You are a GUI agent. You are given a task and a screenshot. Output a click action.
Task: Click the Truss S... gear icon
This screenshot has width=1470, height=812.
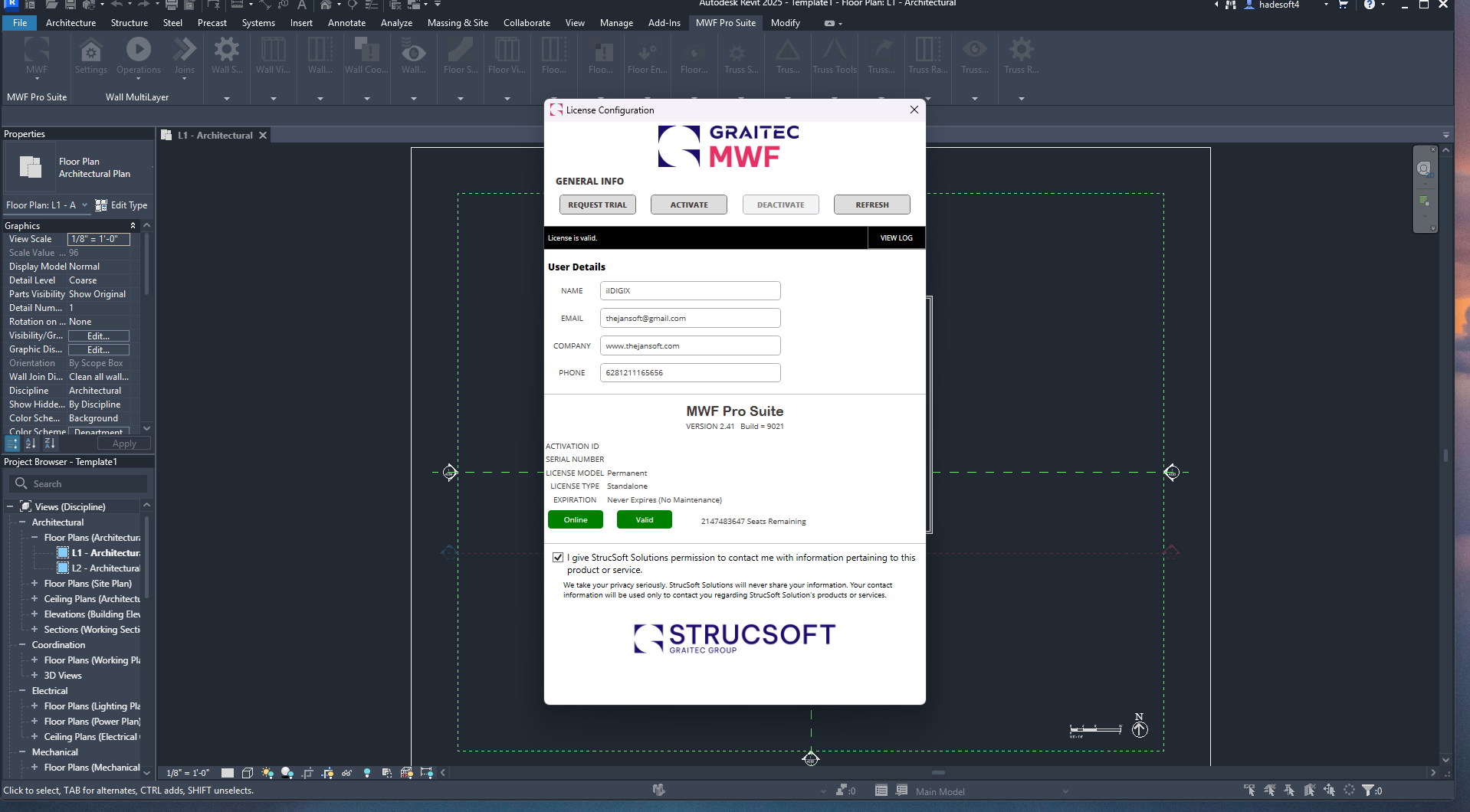tap(737, 52)
